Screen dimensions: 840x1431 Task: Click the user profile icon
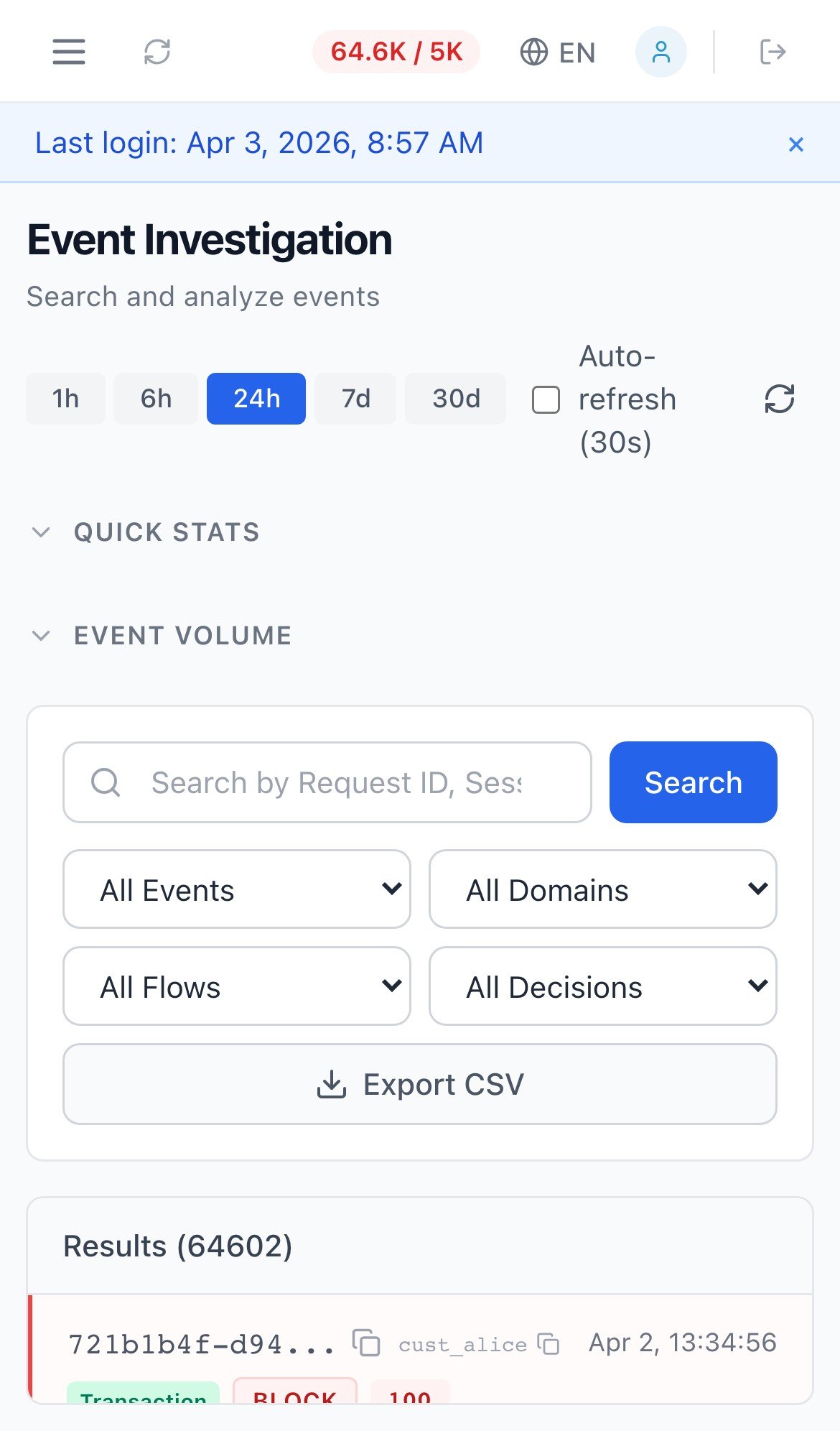pyautogui.click(x=661, y=52)
